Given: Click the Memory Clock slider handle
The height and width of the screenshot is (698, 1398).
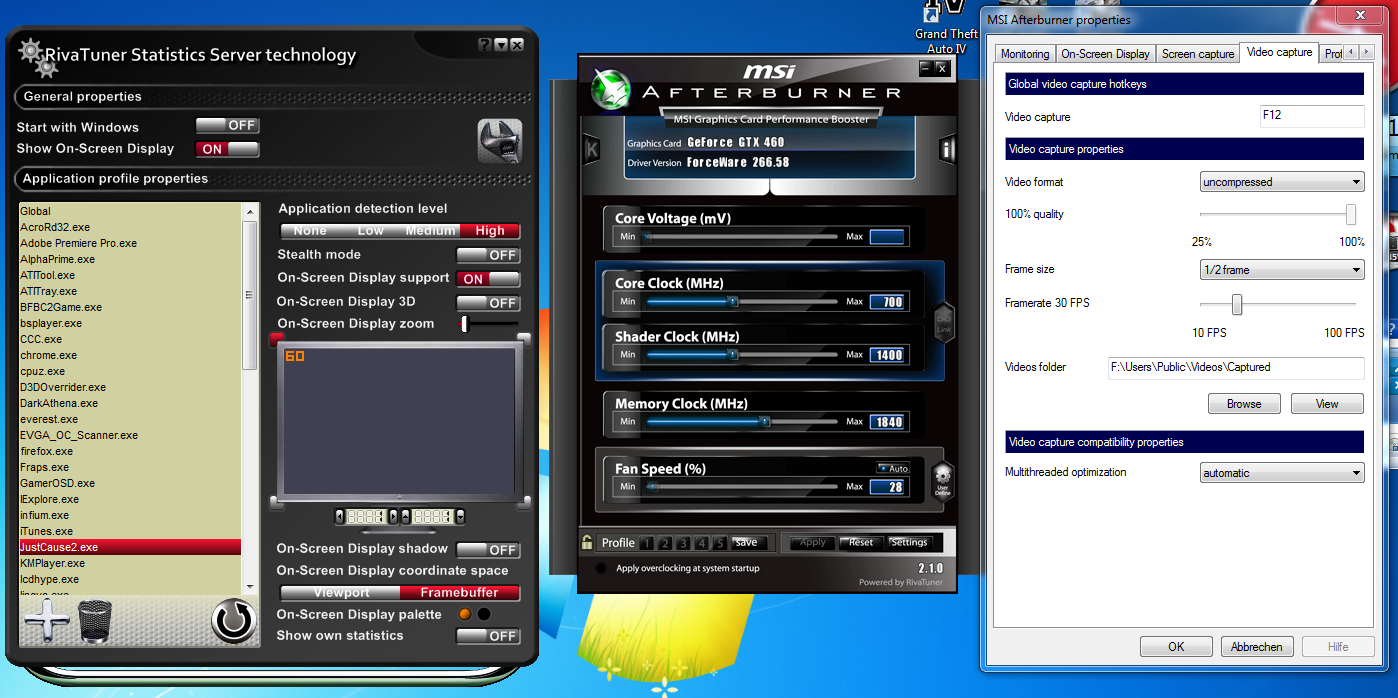Looking at the screenshot, I should point(765,422).
